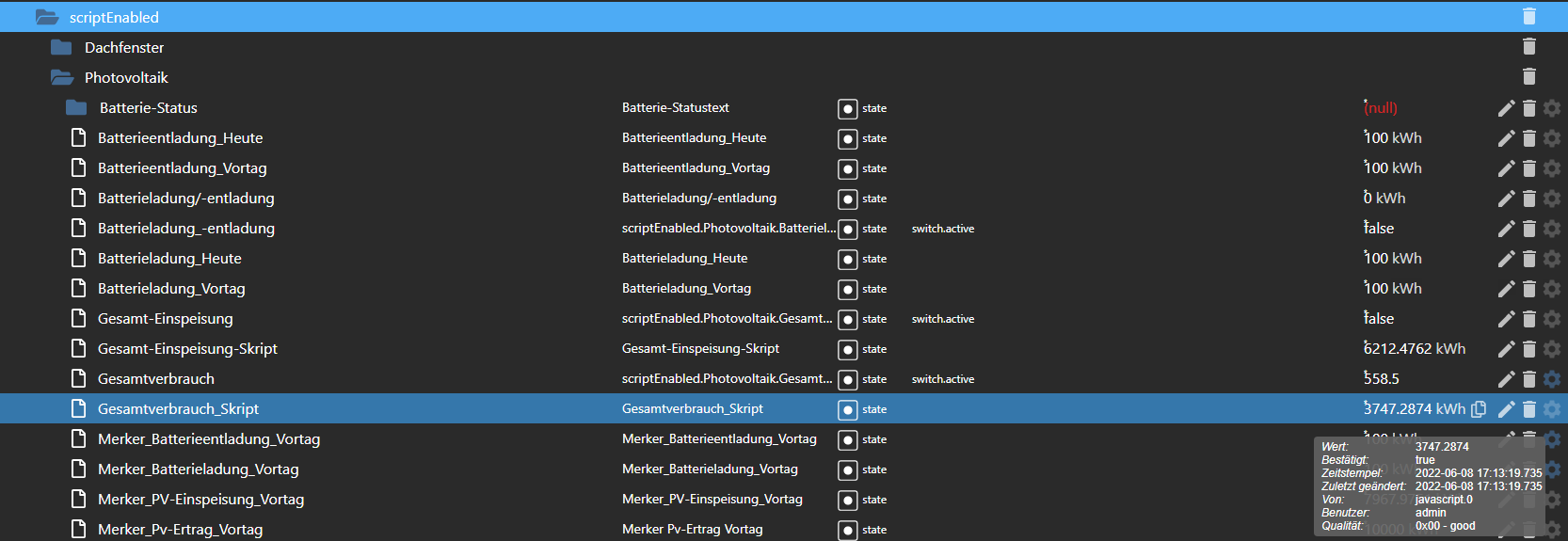Open gear settings for Gesamt-Einspeisung-Skript
The width and height of the screenshot is (1568, 541).
click(x=1552, y=349)
